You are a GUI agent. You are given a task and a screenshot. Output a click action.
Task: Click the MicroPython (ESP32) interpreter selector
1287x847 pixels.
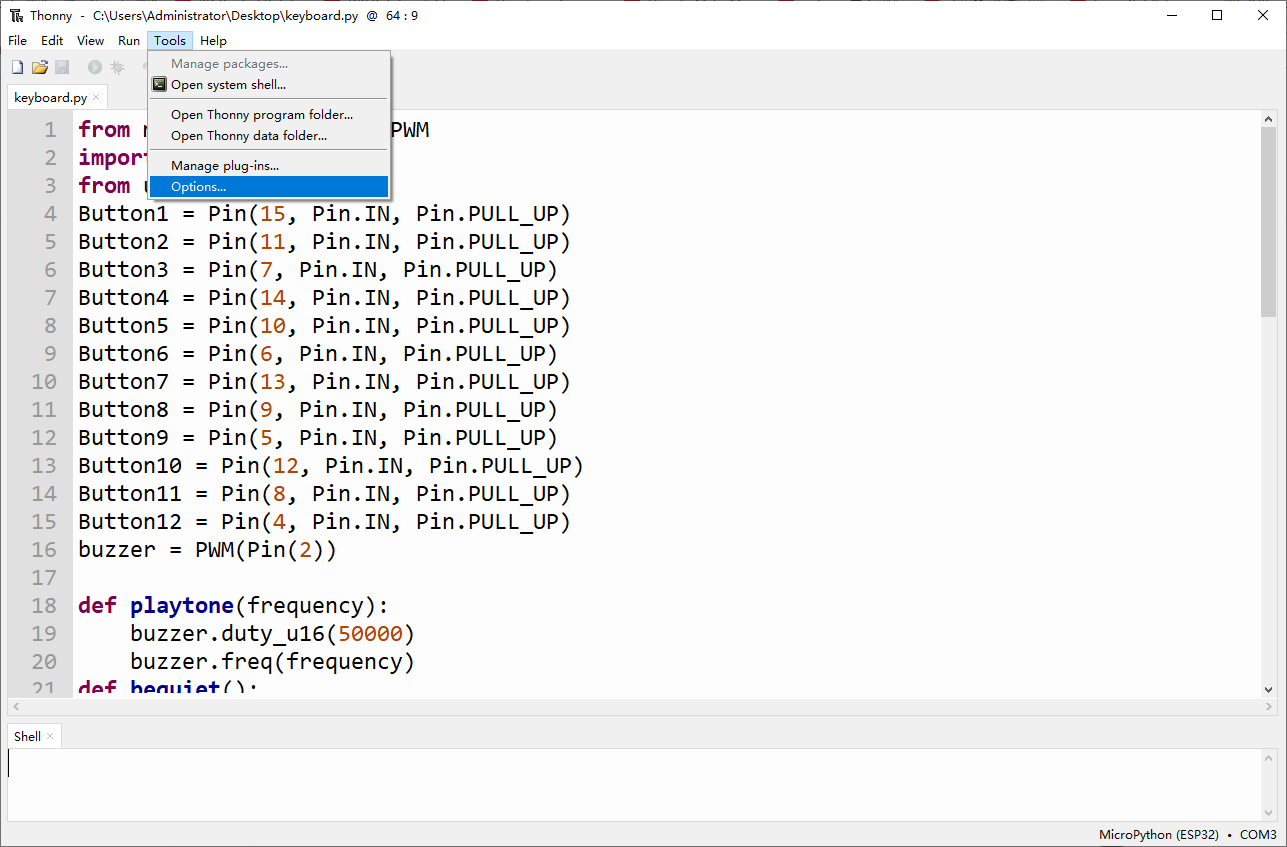[1159, 835]
